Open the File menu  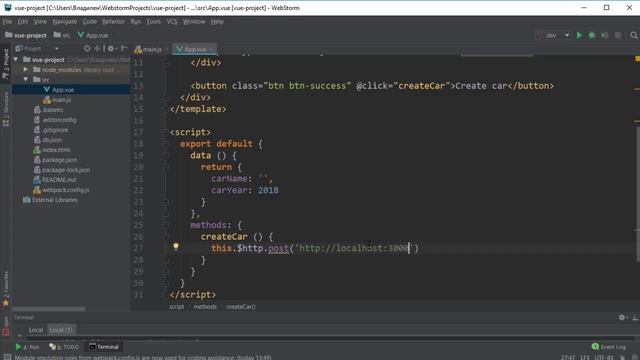(x=7, y=22)
